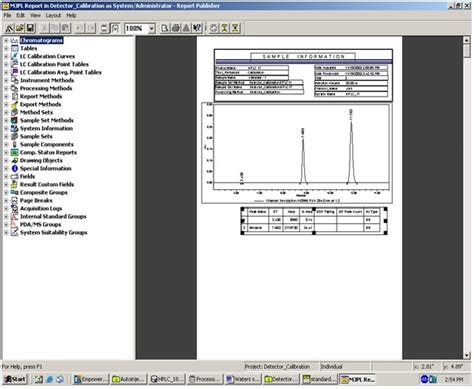
Task: Select Composite Groups tree item
Action: (x=44, y=192)
